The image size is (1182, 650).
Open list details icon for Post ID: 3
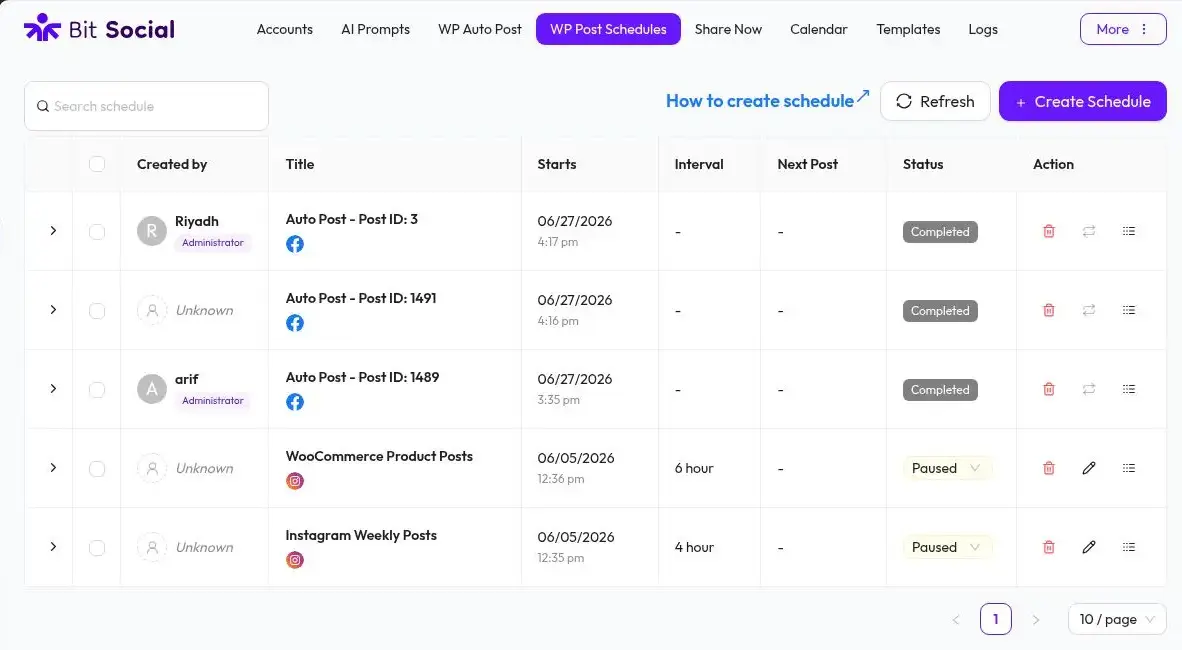click(1128, 231)
